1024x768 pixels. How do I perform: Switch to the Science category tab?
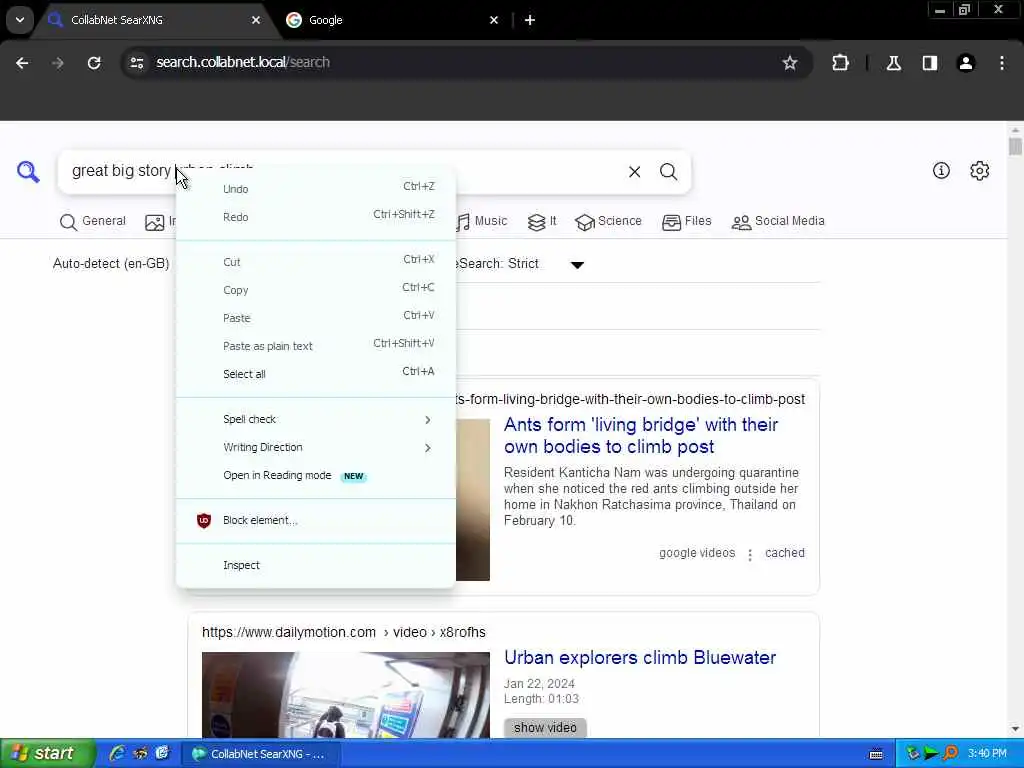(608, 221)
